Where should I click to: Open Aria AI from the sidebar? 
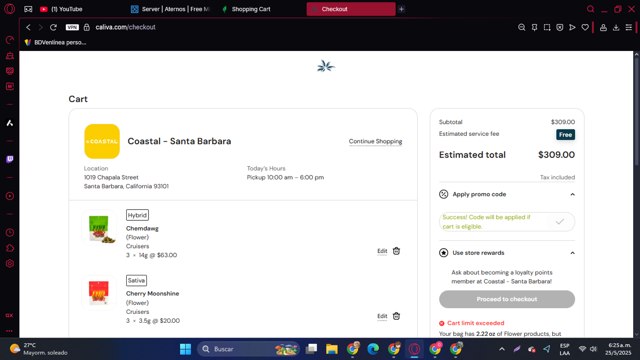click(x=10, y=123)
